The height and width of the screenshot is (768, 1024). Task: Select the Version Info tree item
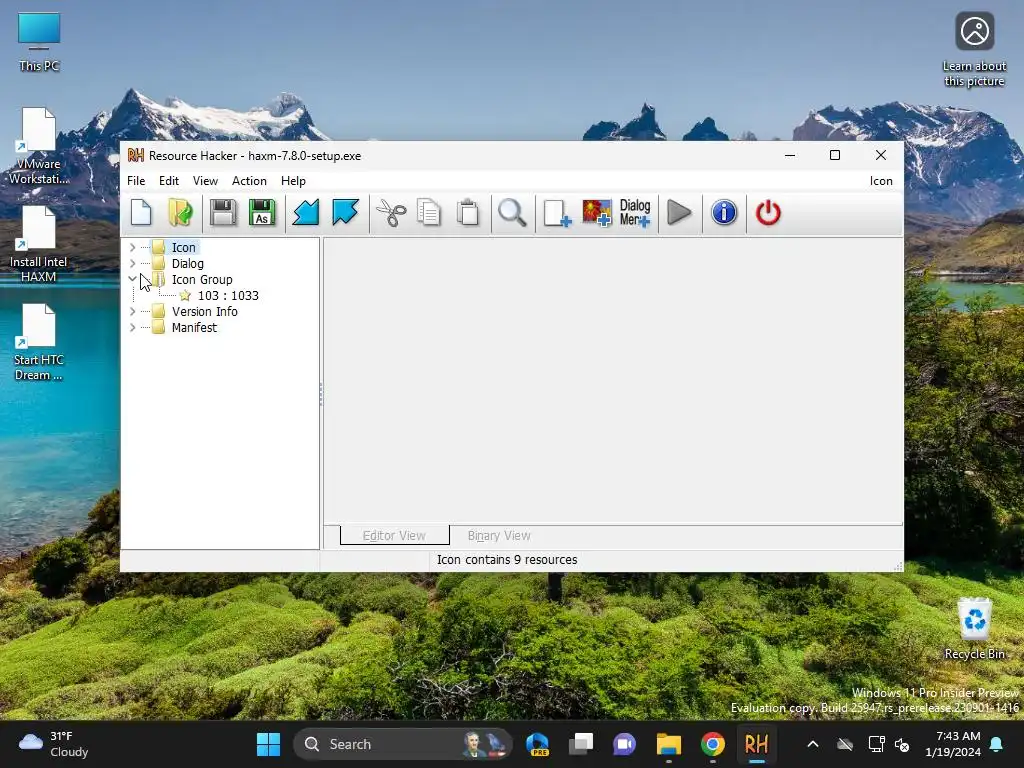pos(204,312)
